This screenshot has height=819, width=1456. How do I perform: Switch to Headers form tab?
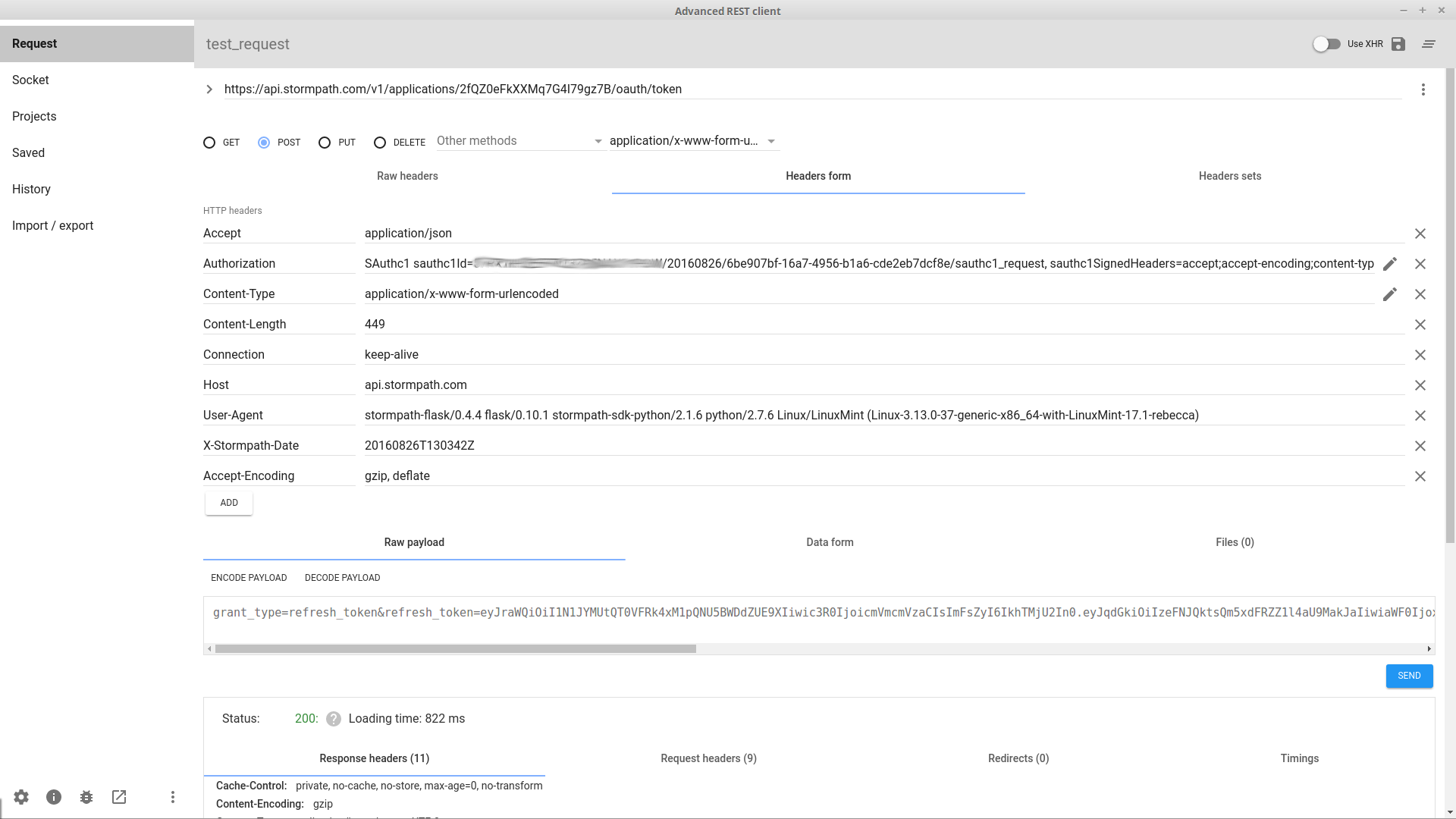click(818, 176)
